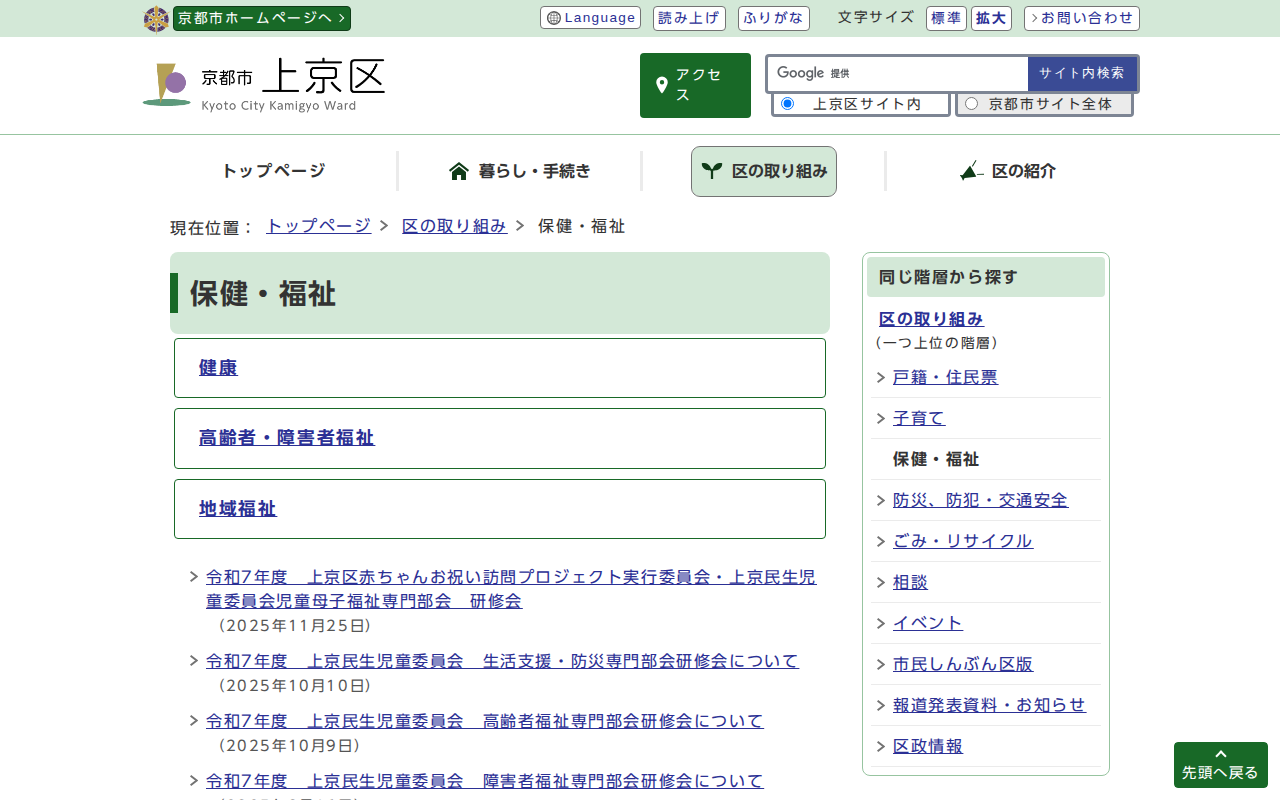Image resolution: width=1280 pixels, height=800 pixels.
Task: Click the house icon for 暮らし・手続き
Action: pyautogui.click(x=459, y=171)
